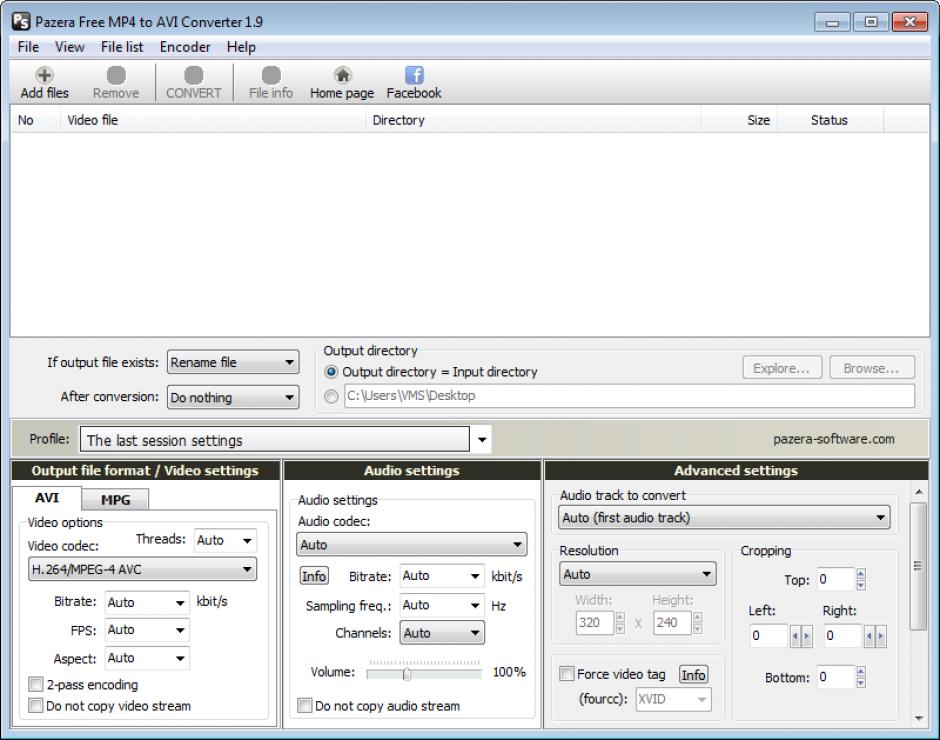The height and width of the screenshot is (740, 940).
Task: Open the View menu
Action: click(x=70, y=47)
